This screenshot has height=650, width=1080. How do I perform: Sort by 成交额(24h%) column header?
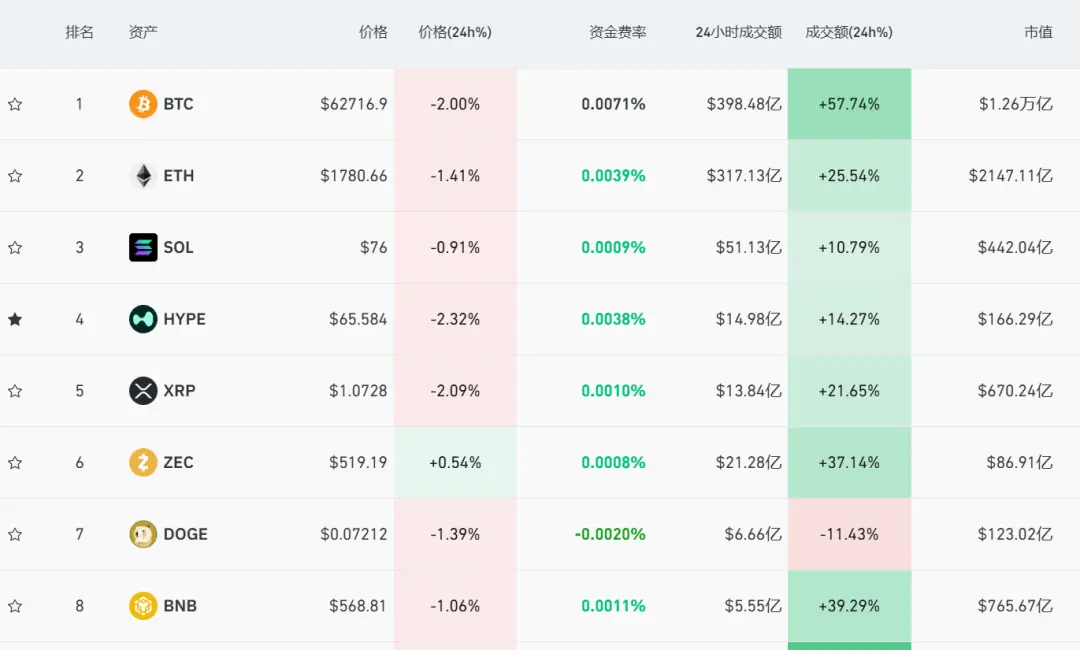coord(849,32)
